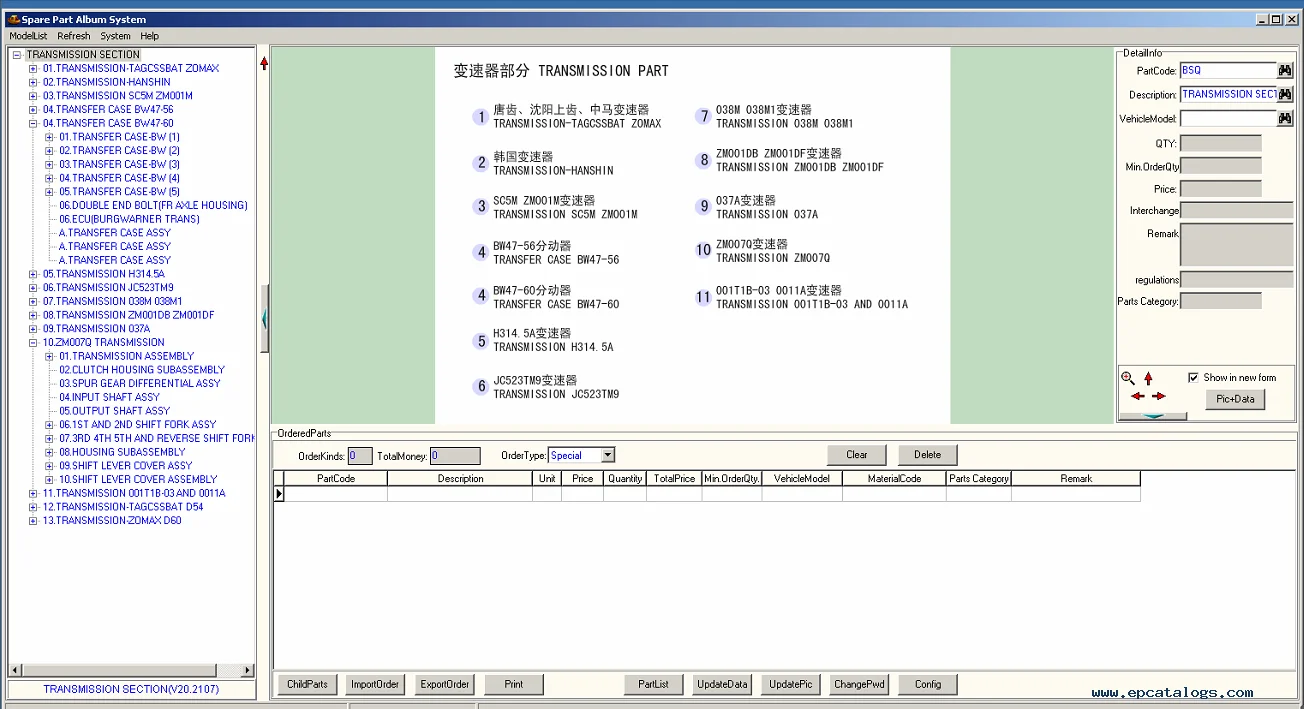Click the ExportOrder button
1304x709 pixels.
(444, 684)
